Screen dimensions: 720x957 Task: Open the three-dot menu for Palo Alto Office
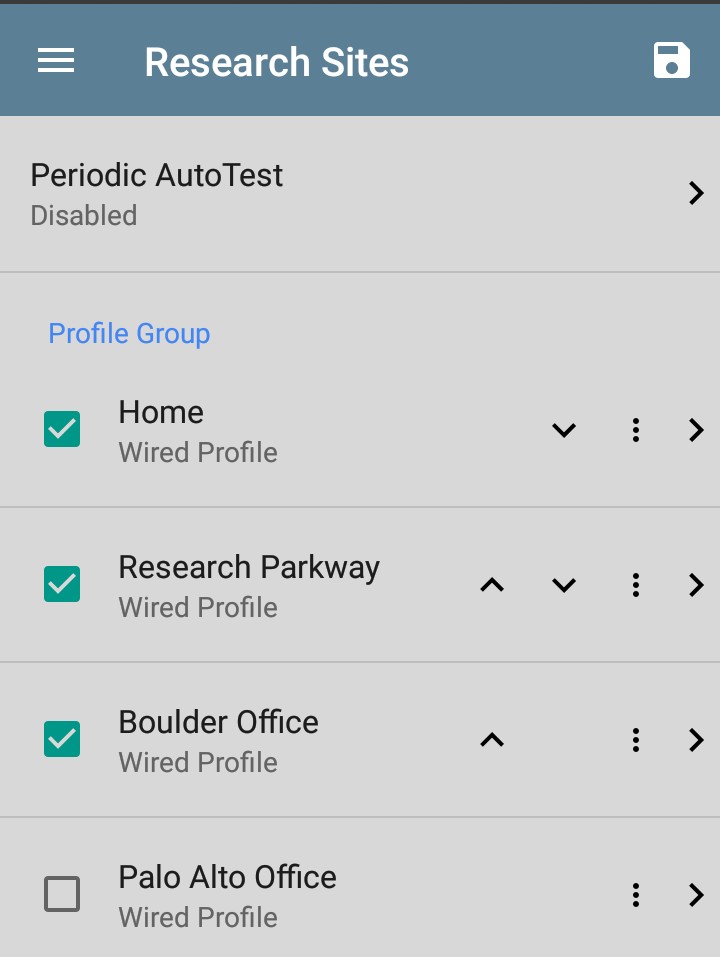pos(636,895)
